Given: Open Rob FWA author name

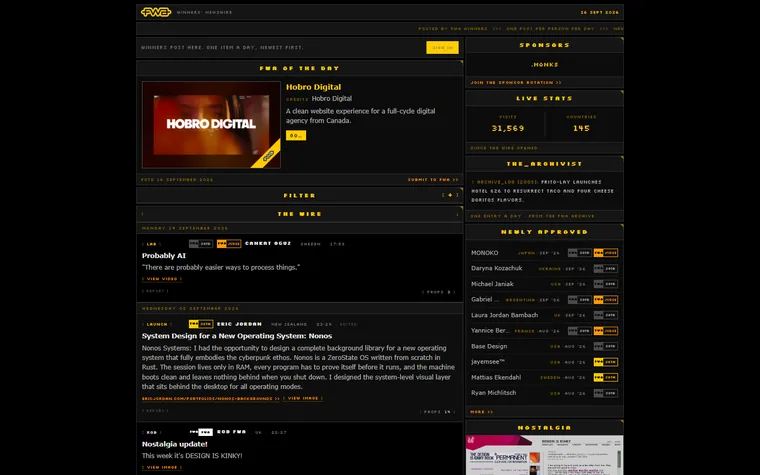Looking at the screenshot, I should click(x=231, y=432).
